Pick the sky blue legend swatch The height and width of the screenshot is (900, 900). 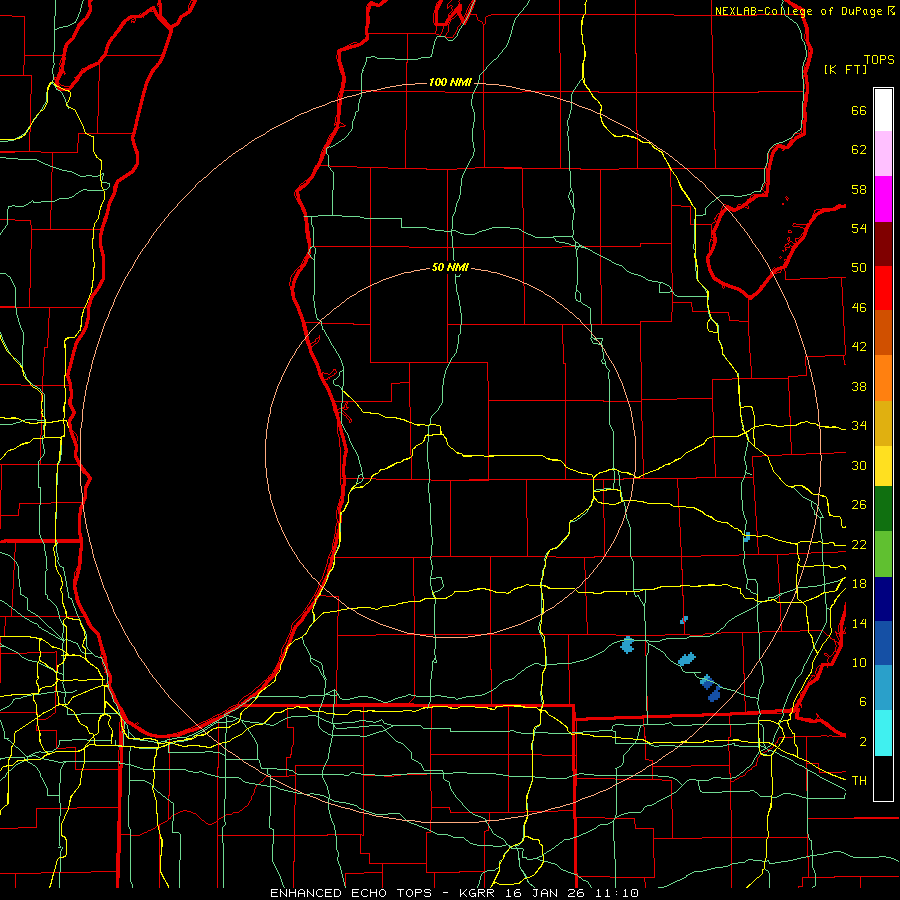pyautogui.click(x=883, y=688)
